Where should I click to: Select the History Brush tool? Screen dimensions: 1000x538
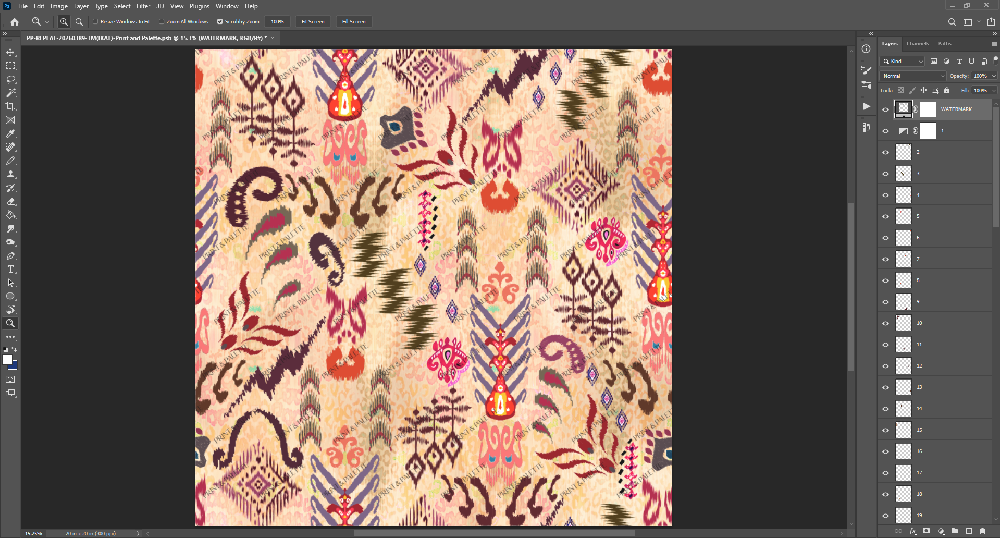[11, 188]
